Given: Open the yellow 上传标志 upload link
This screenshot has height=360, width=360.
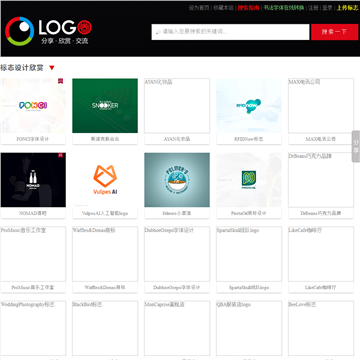Looking at the screenshot, I should [x=347, y=8].
